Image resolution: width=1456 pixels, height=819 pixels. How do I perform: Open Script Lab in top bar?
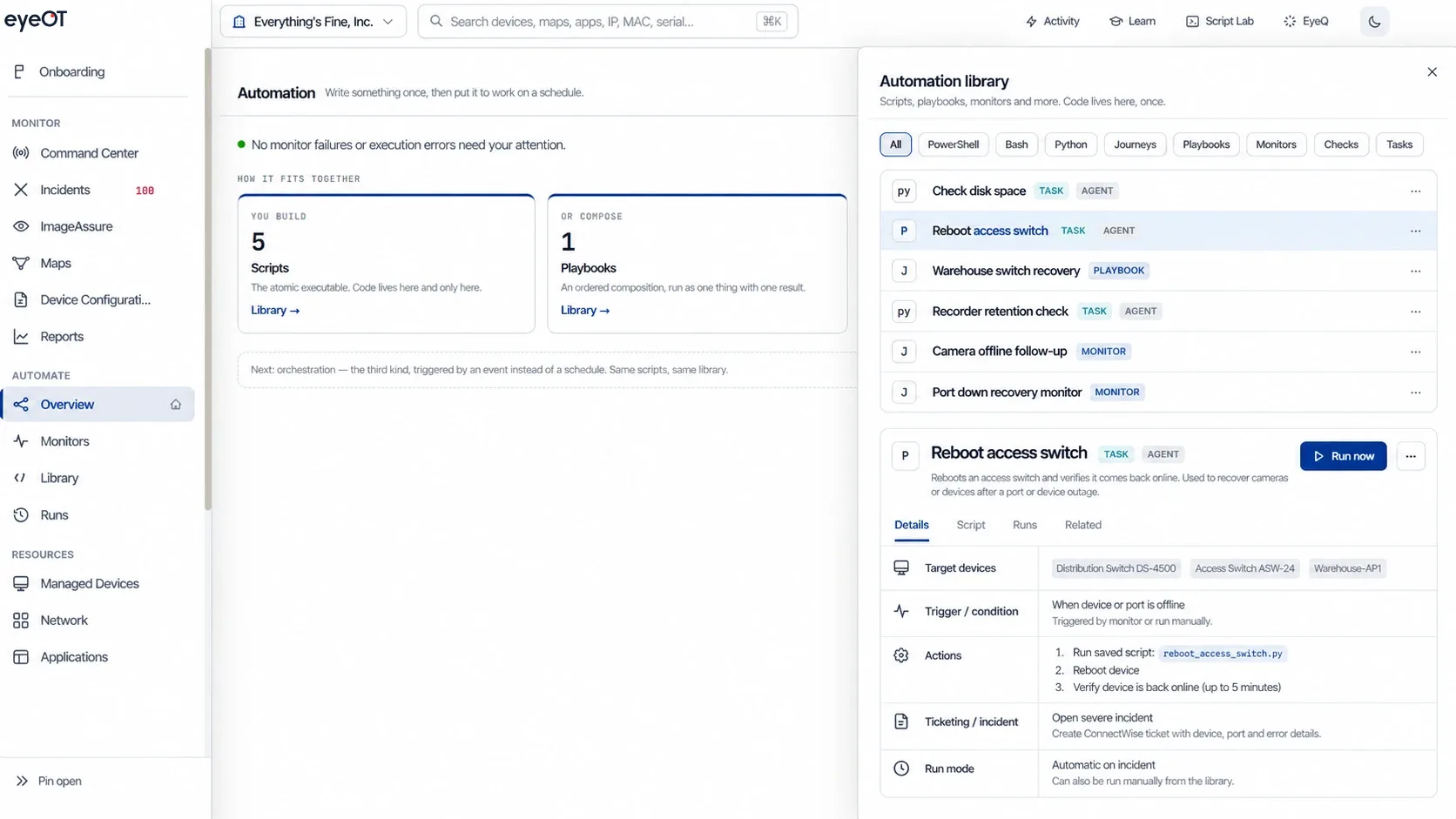tap(1219, 22)
